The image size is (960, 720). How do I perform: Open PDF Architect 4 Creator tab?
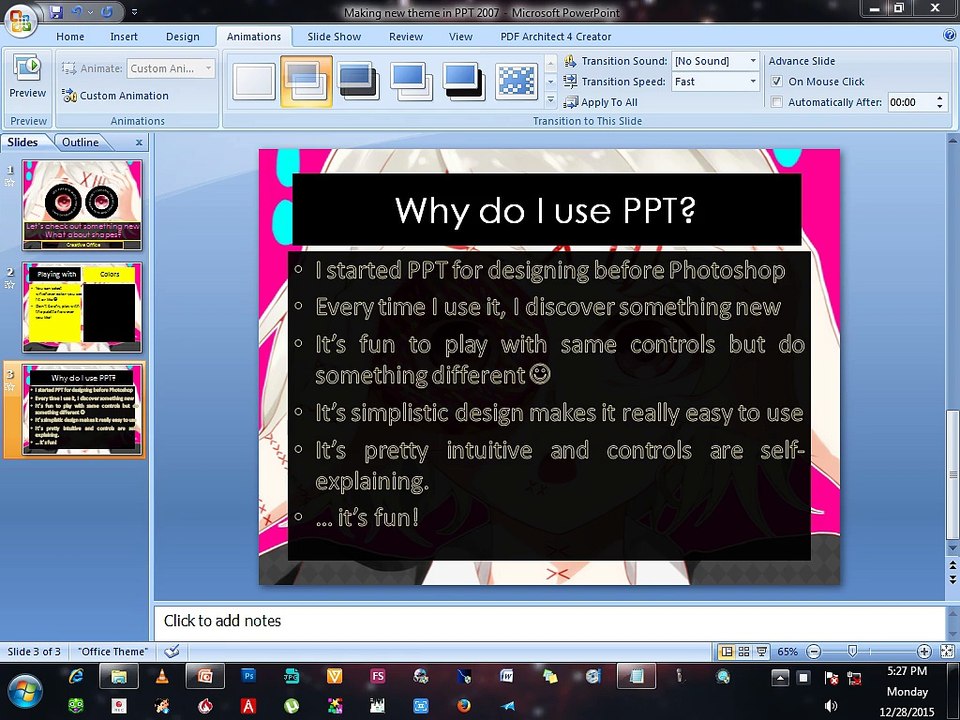[x=556, y=37]
